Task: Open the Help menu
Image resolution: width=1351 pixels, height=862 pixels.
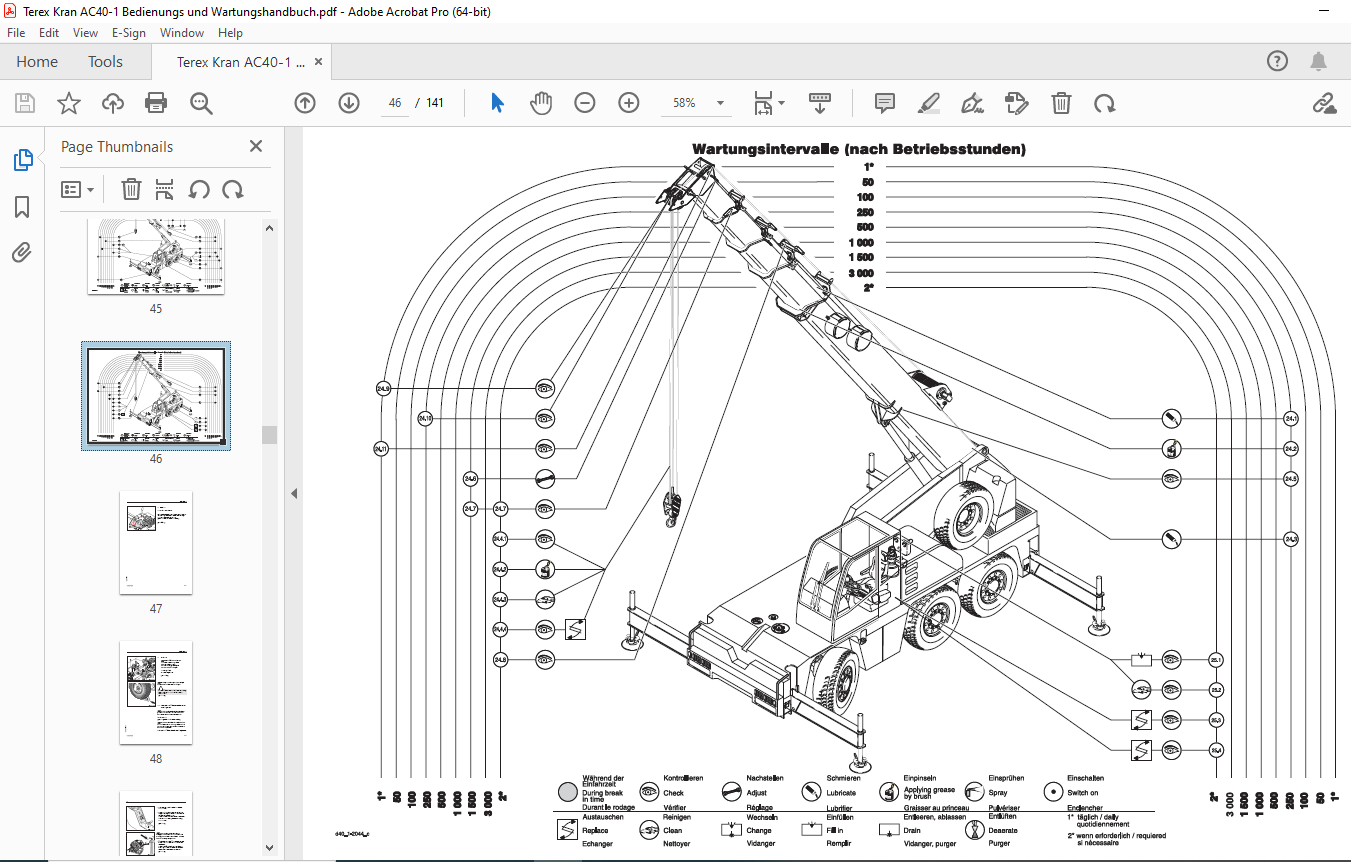Action: pyautogui.click(x=230, y=32)
